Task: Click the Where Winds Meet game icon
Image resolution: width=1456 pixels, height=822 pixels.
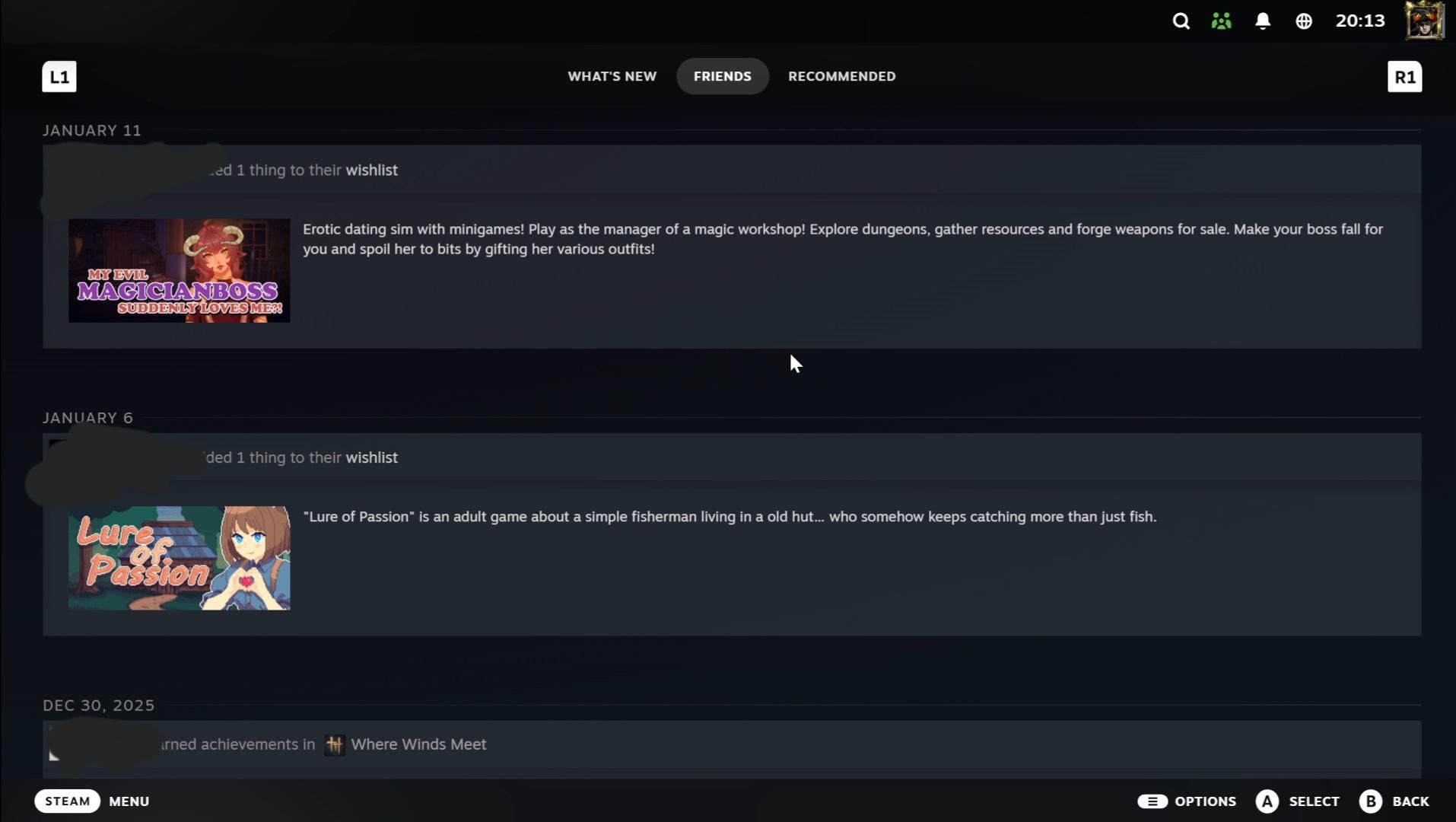Action: (x=335, y=744)
